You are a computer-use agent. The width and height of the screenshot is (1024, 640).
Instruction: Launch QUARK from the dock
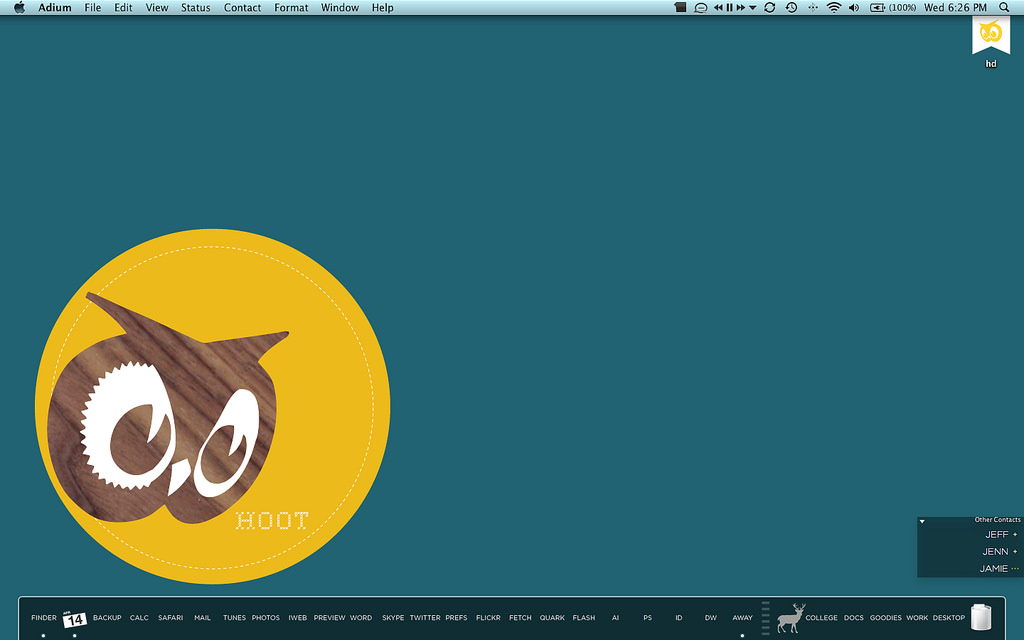point(552,618)
